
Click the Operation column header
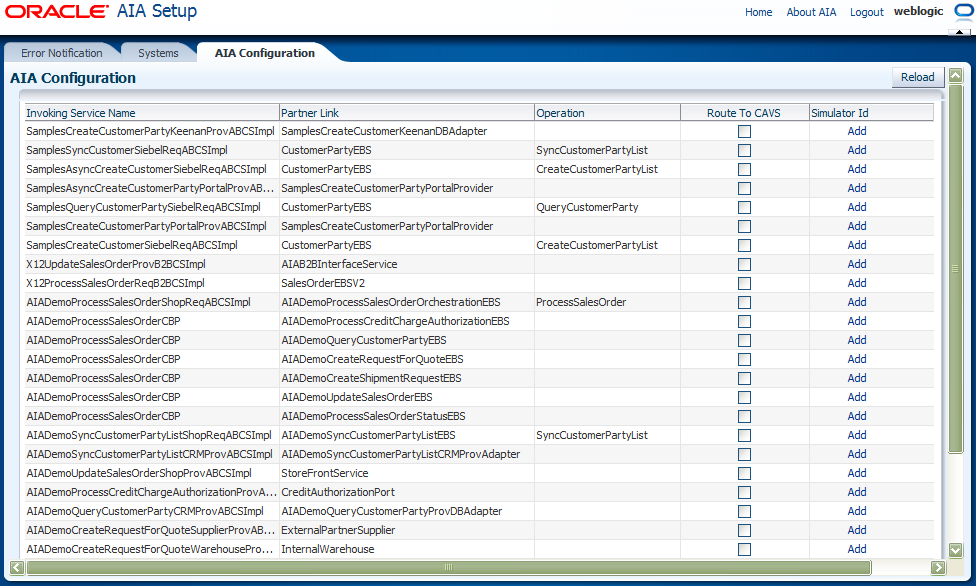(608, 113)
